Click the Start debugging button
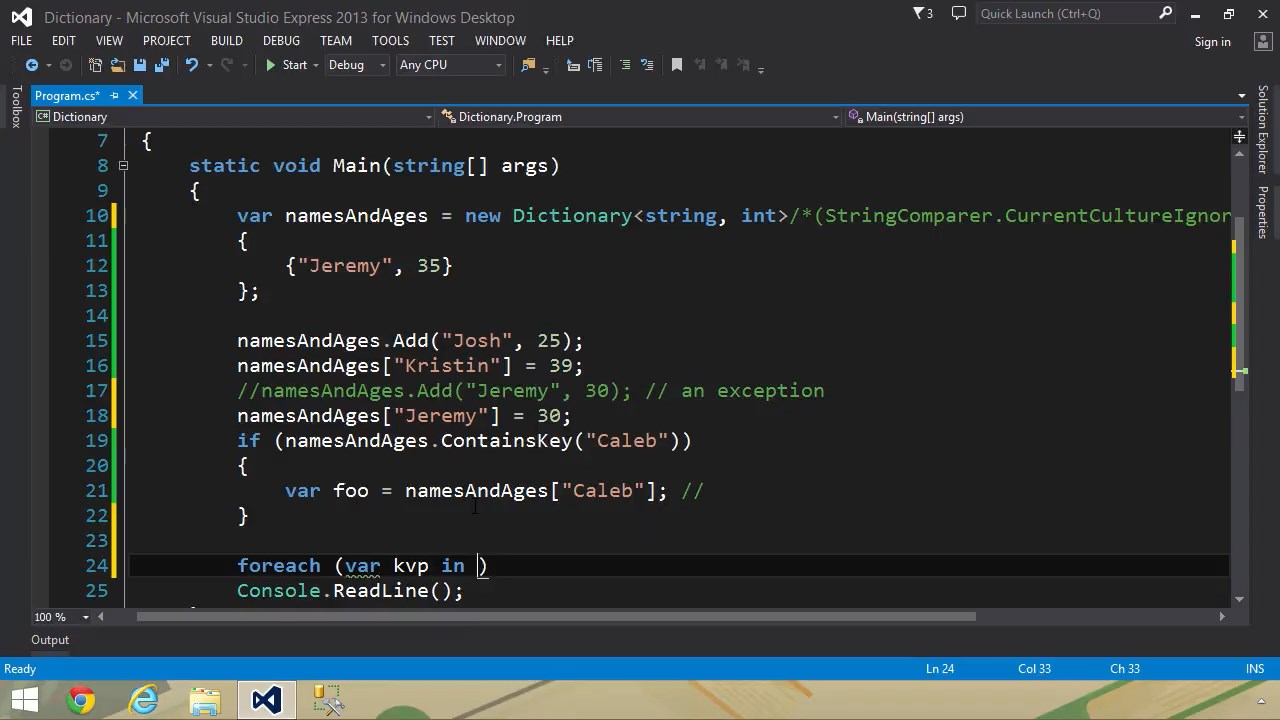The image size is (1280, 720). [x=286, y=65]
